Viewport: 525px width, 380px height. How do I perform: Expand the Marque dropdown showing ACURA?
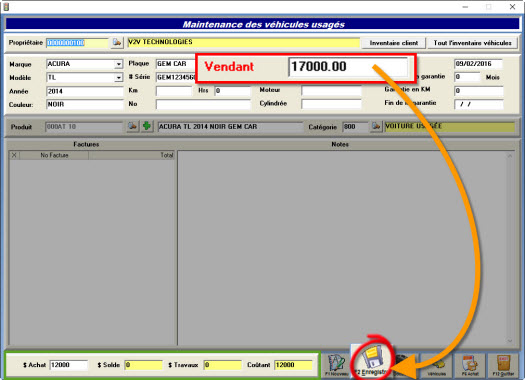click(x=119, y=64)
